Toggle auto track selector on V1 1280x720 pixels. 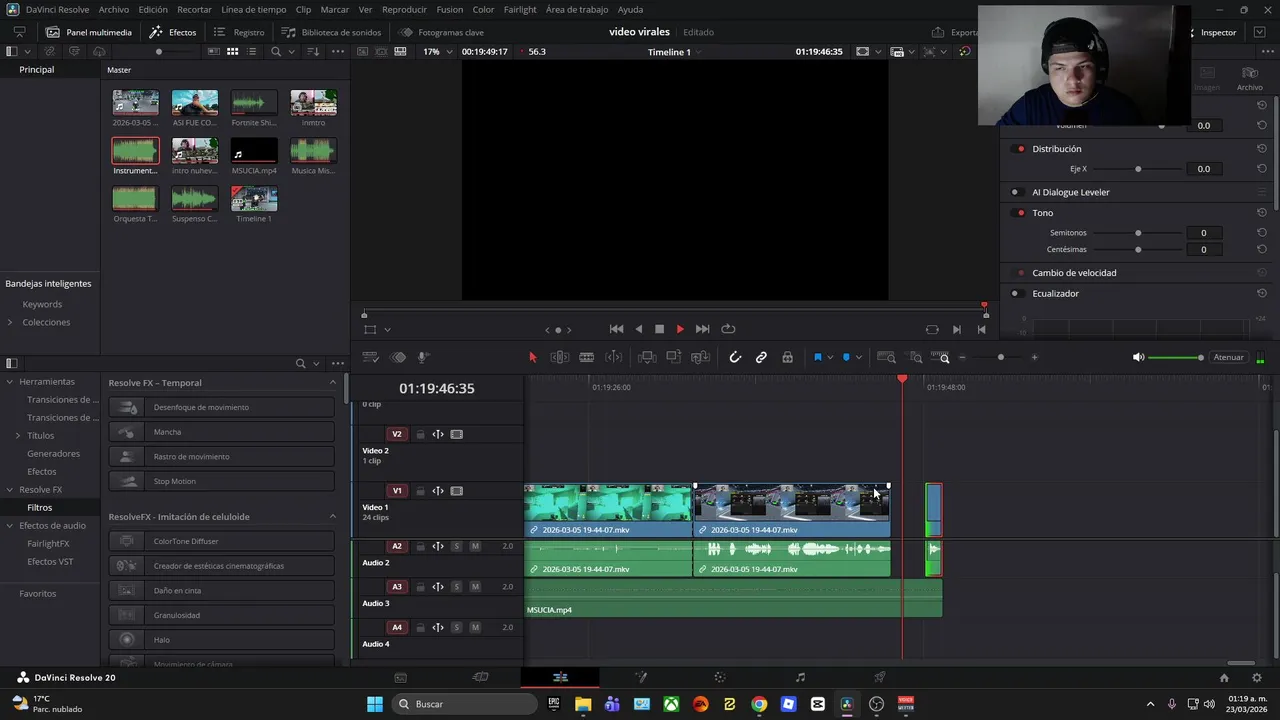tap(438, 491)
